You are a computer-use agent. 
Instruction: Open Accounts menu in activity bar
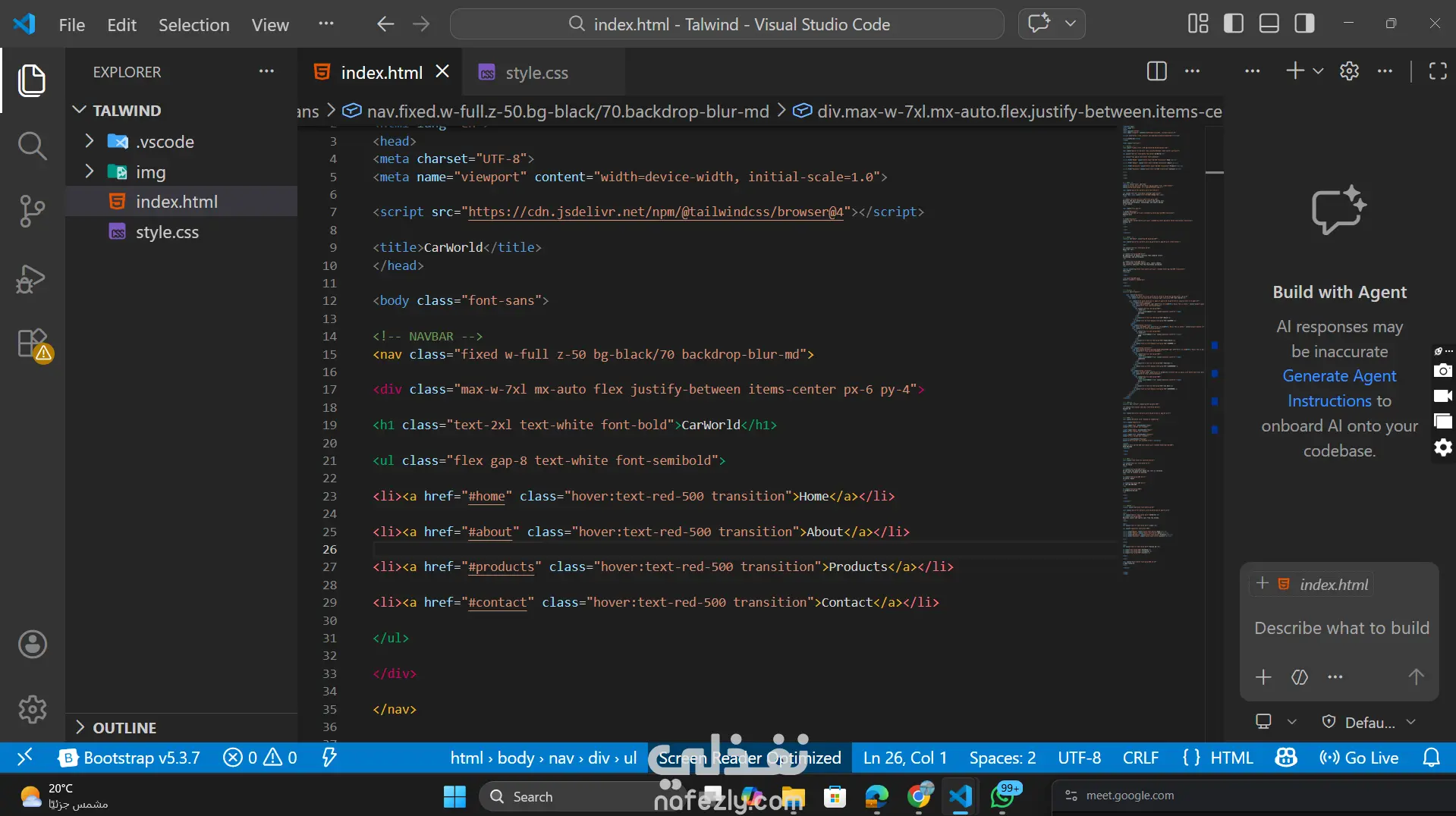(x=32, y=645)
